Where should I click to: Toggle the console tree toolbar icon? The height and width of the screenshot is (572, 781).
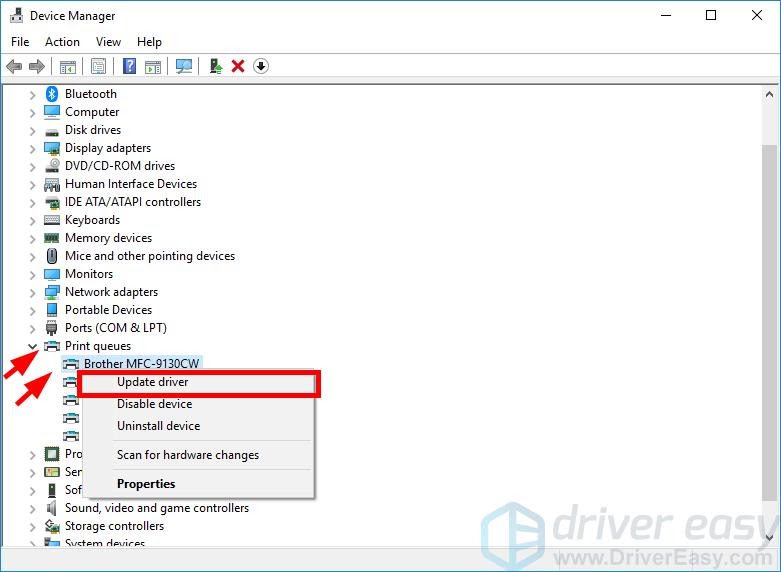click(x=68, y=66)
